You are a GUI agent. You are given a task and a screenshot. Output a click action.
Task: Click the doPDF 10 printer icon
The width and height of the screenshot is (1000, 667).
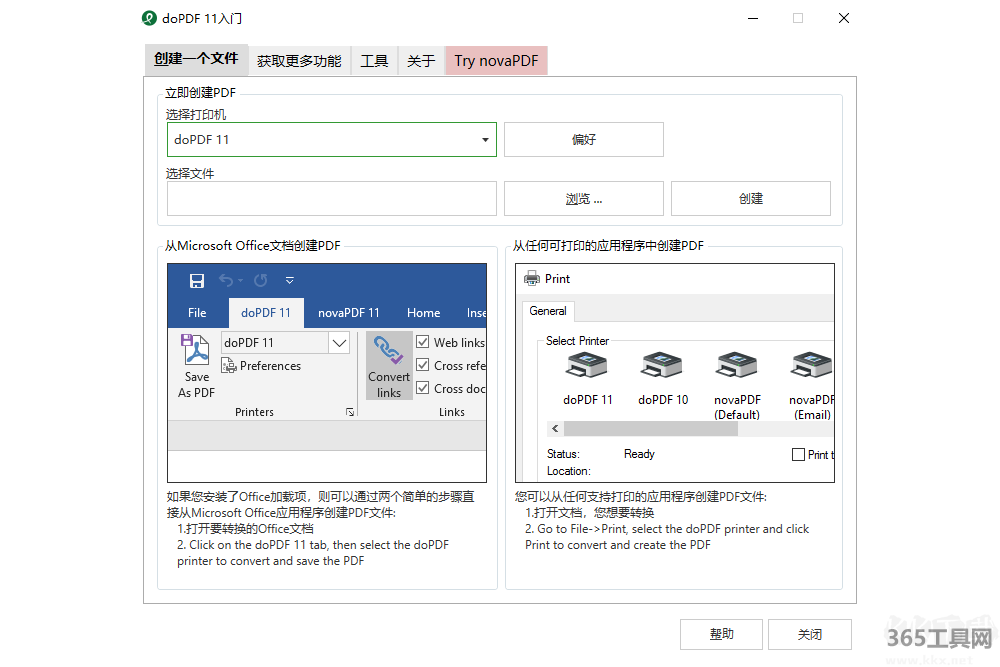[x=663, y=367]
